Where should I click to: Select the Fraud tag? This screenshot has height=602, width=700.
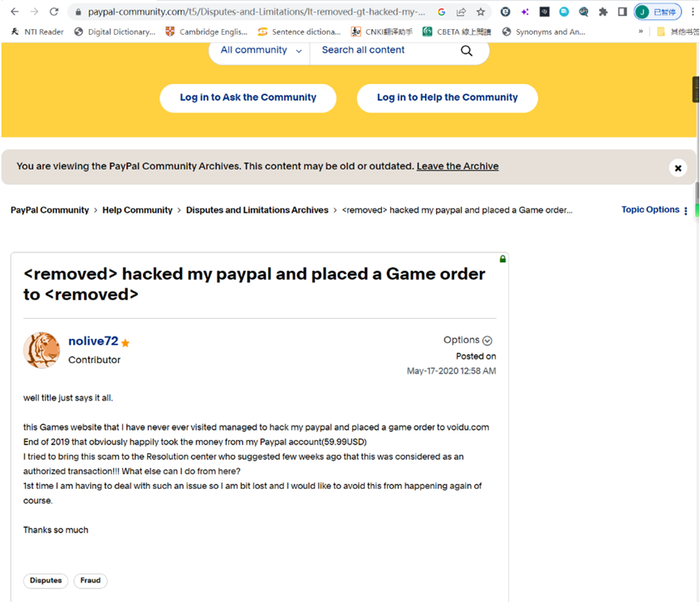pyautogui.click(x=90, y=580)
